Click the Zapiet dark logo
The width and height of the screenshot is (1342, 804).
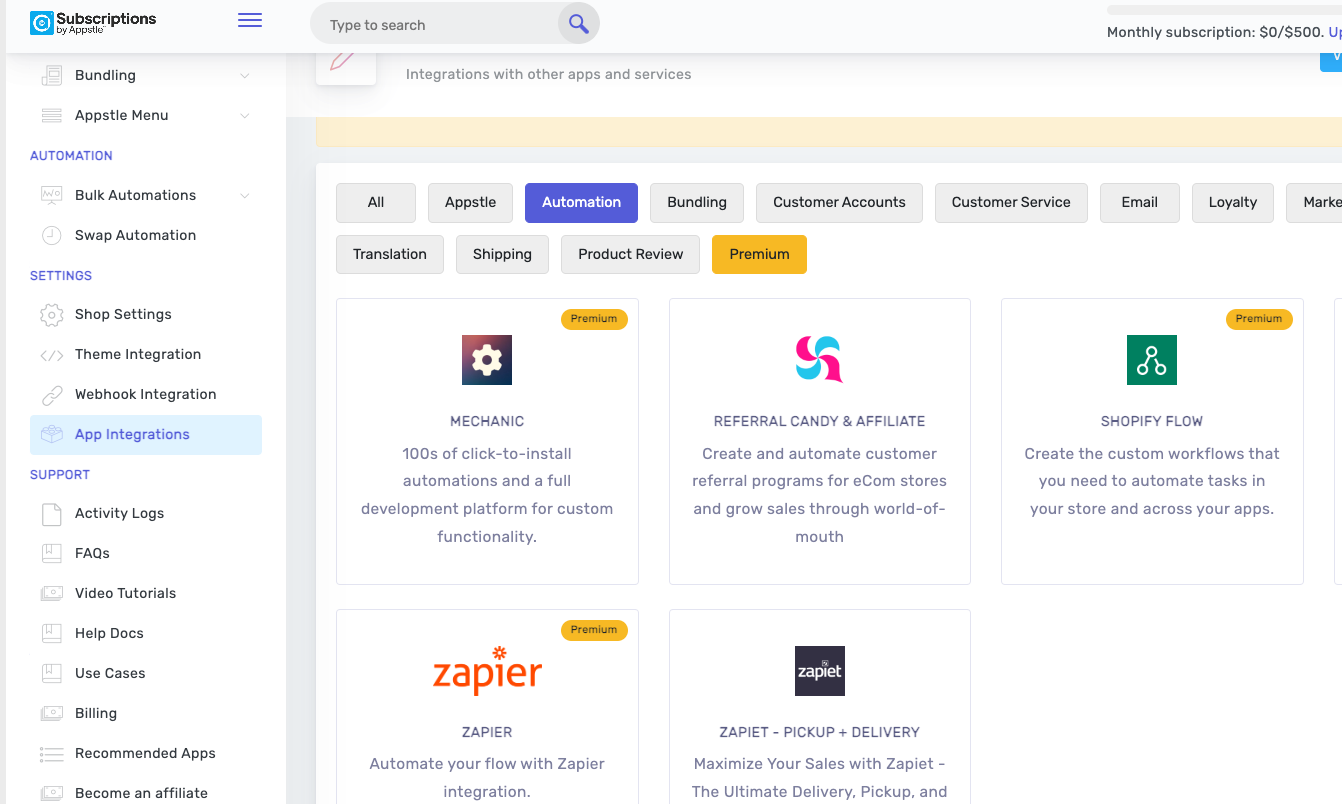coord(819,671)
